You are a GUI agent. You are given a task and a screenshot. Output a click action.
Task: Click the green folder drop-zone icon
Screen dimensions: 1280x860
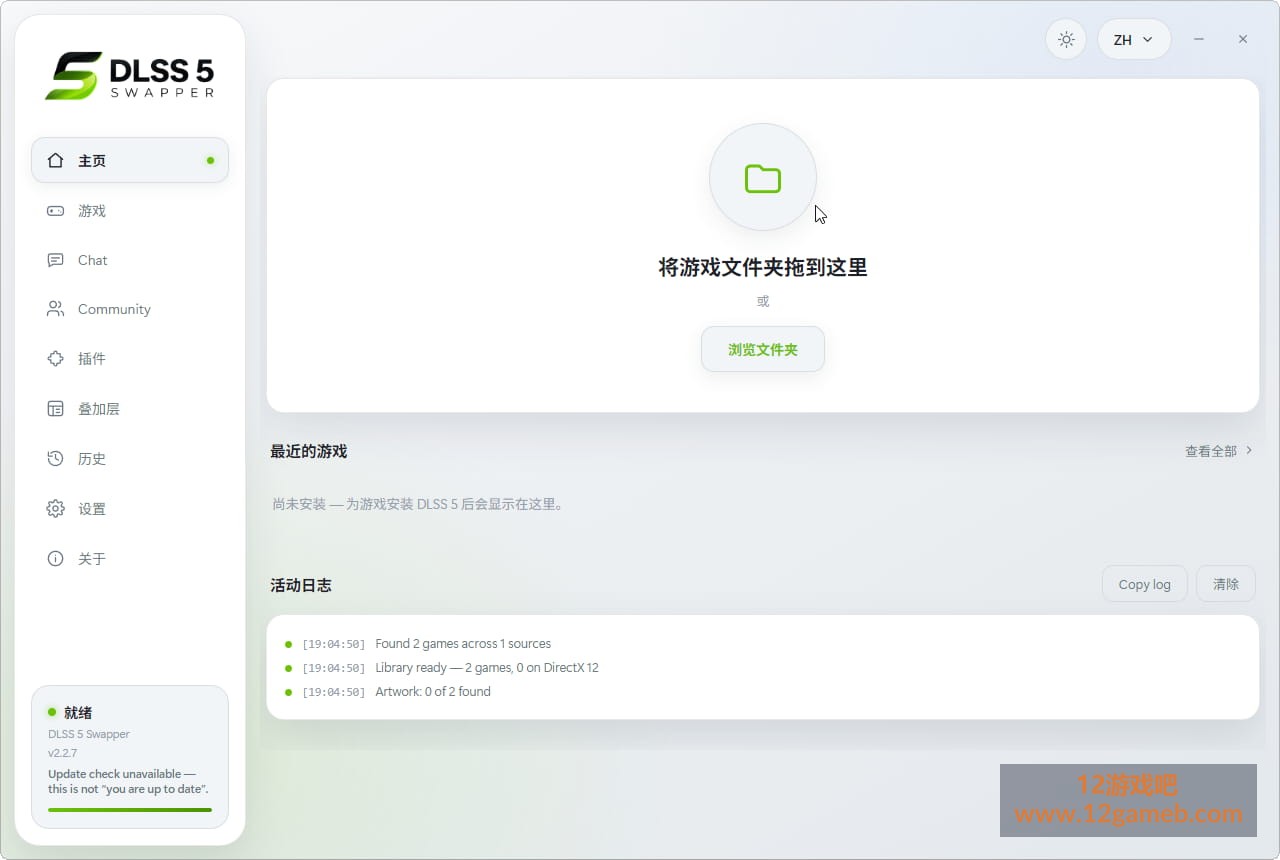coord(763,178)
